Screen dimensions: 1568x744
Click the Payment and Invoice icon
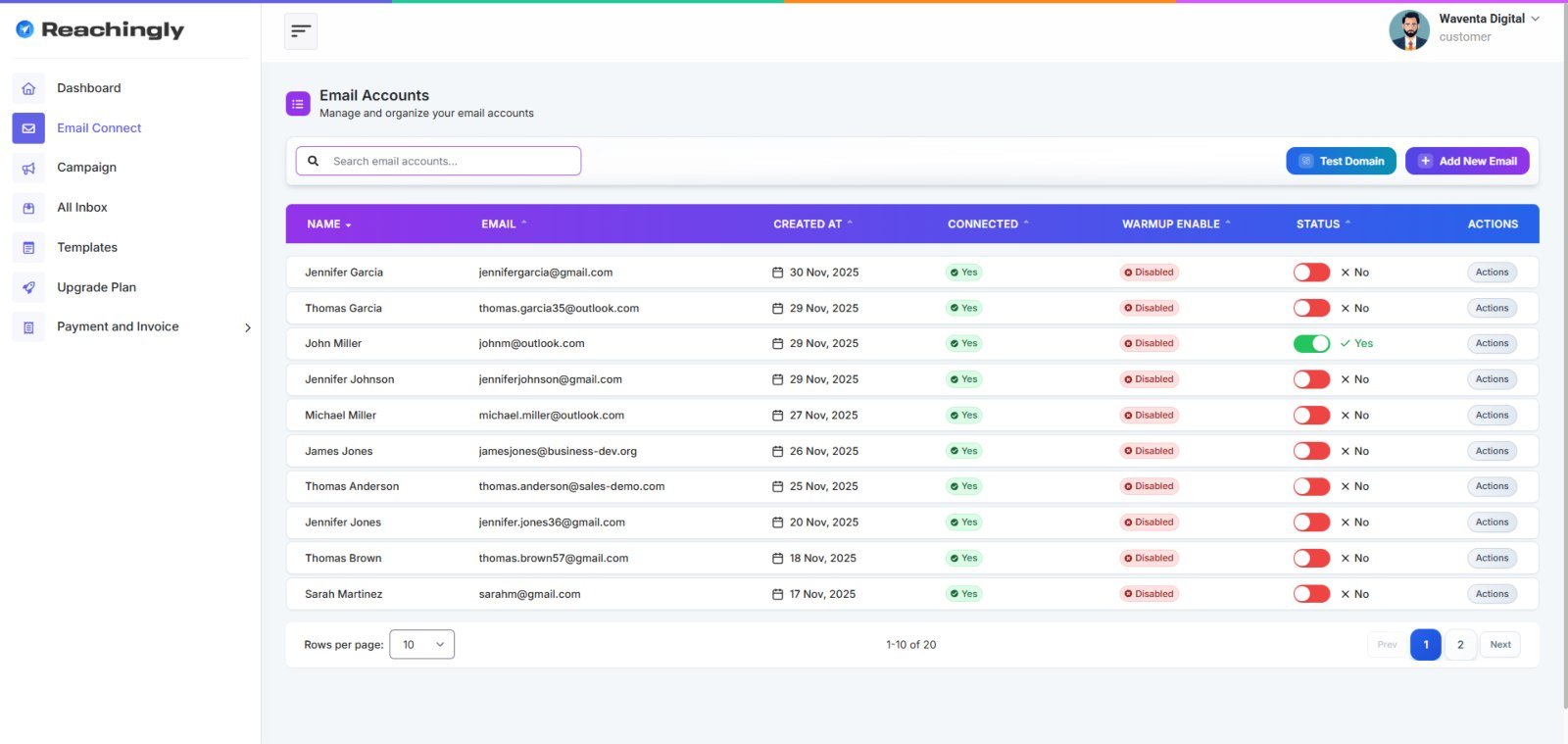[x=28, y=327]
